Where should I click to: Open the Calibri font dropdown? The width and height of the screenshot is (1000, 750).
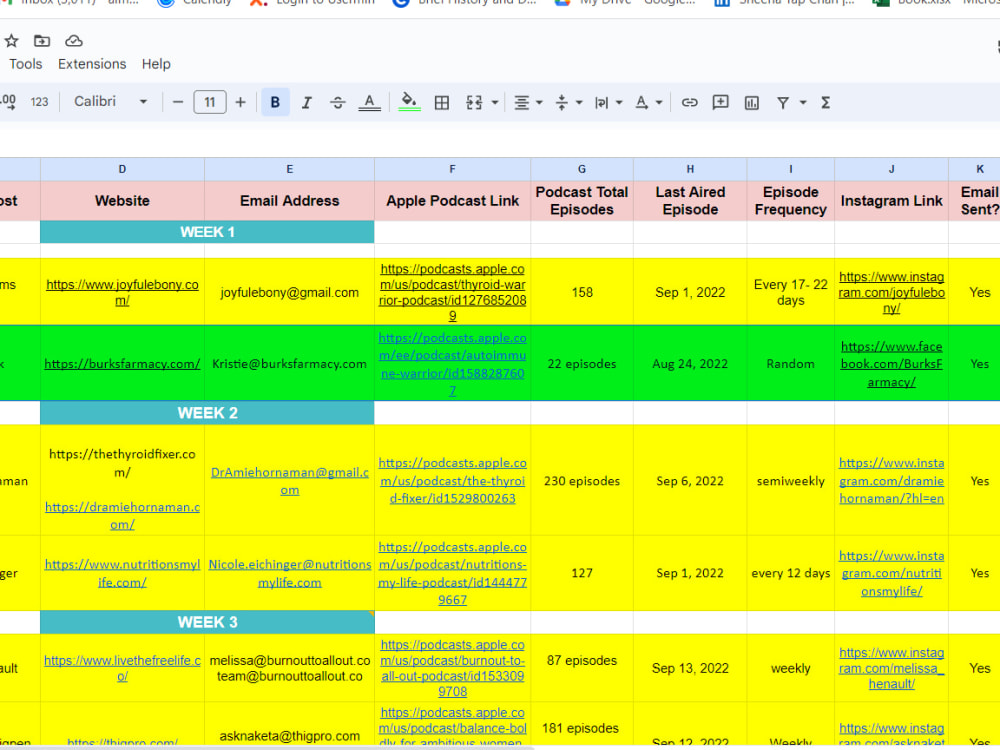tap(110, 101)
